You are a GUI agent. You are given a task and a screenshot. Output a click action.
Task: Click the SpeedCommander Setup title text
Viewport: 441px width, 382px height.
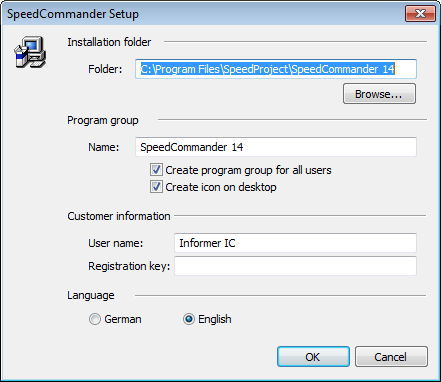point(73,14)
